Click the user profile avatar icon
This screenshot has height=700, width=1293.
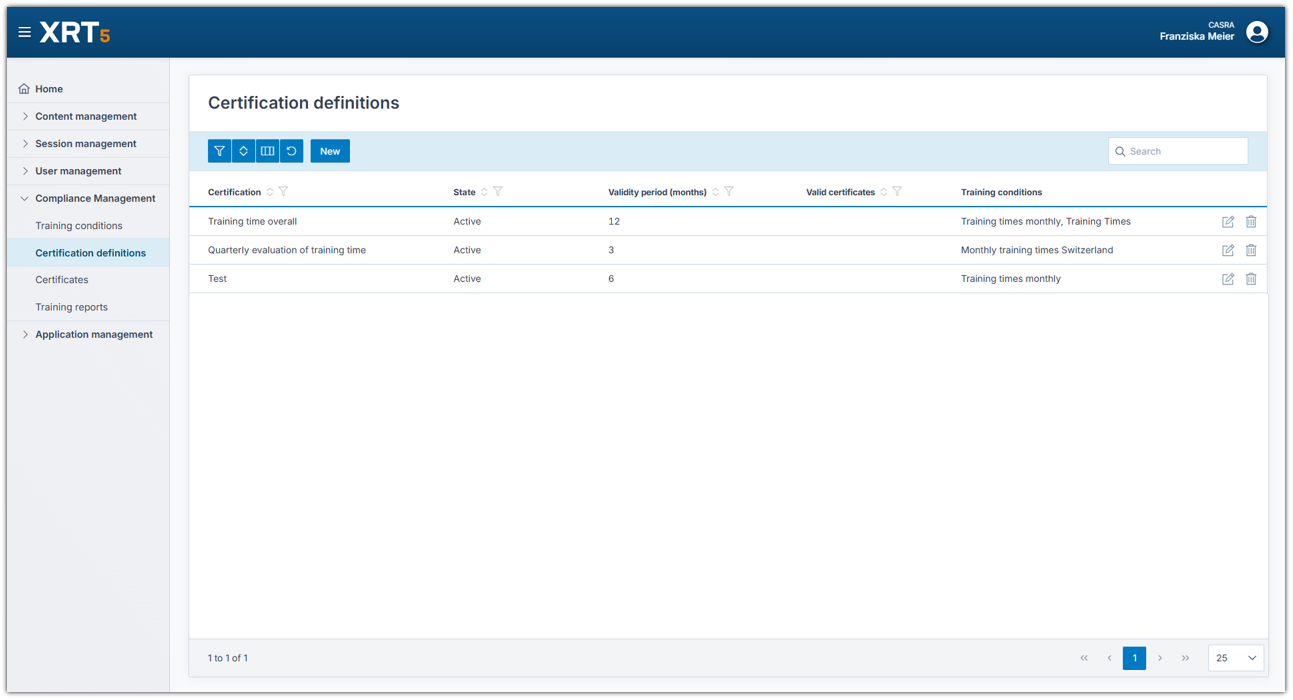click(1257, 32)
